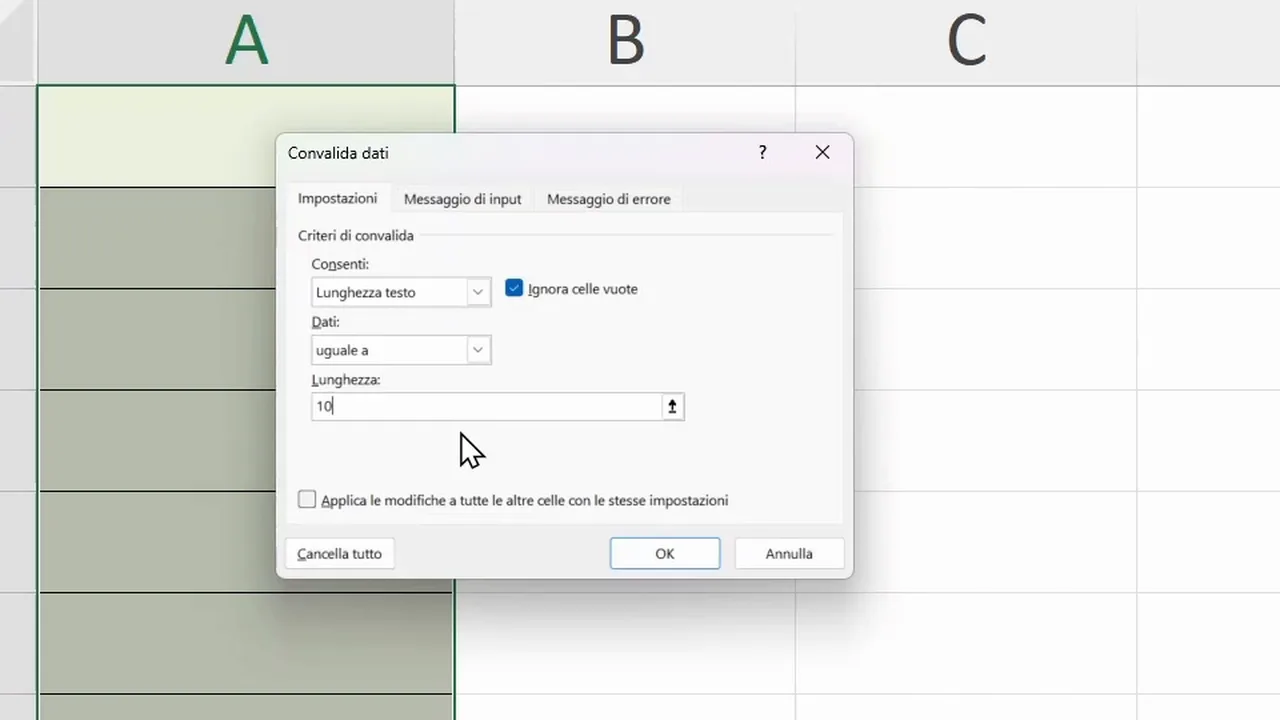1280x720 pixels.
Task: Click the Lunghezza input field containing 10
Action: (487, 406)
